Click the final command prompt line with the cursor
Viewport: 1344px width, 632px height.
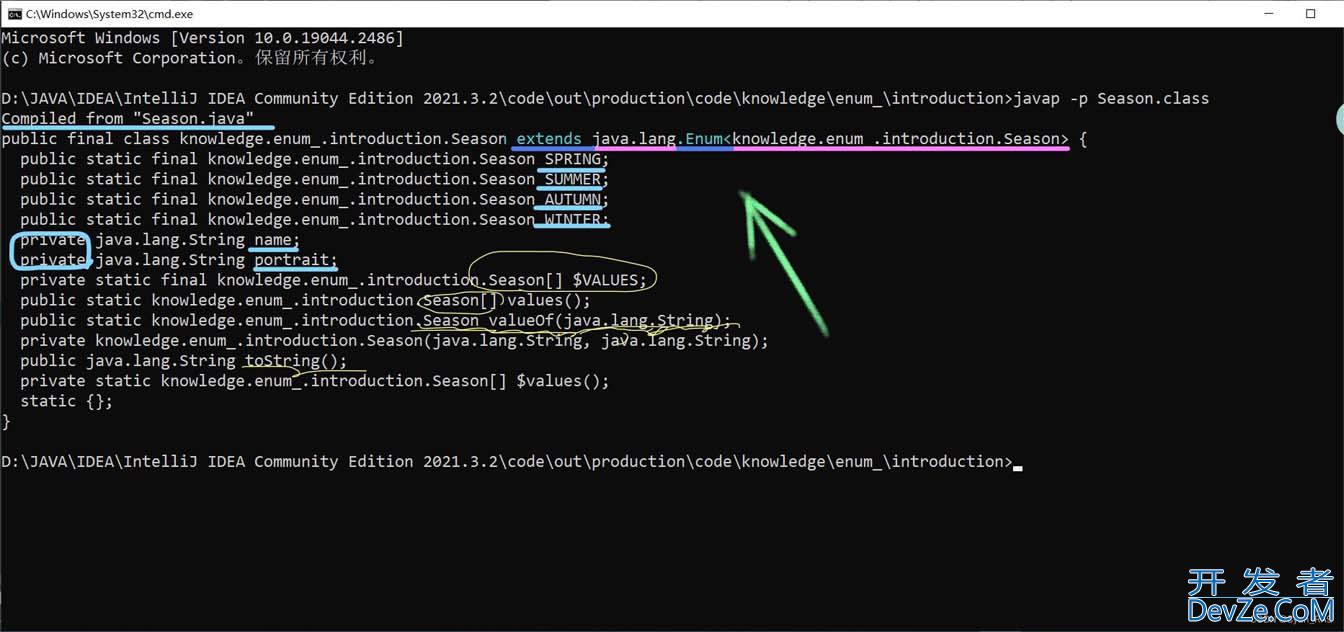point(511,461)
